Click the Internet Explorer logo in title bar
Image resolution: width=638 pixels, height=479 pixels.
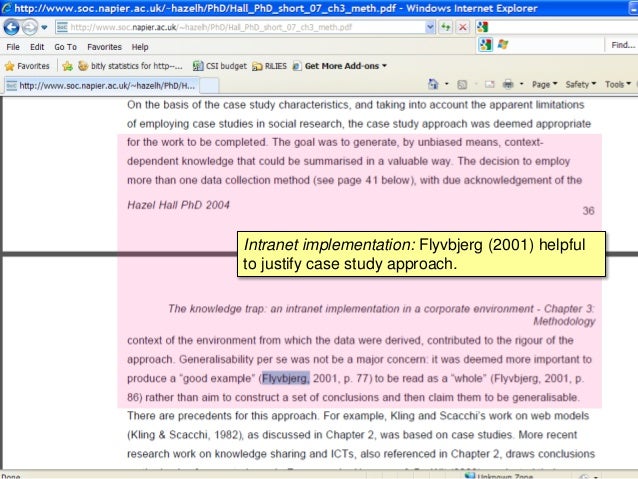pyautogui.click(x=7, y=8)
